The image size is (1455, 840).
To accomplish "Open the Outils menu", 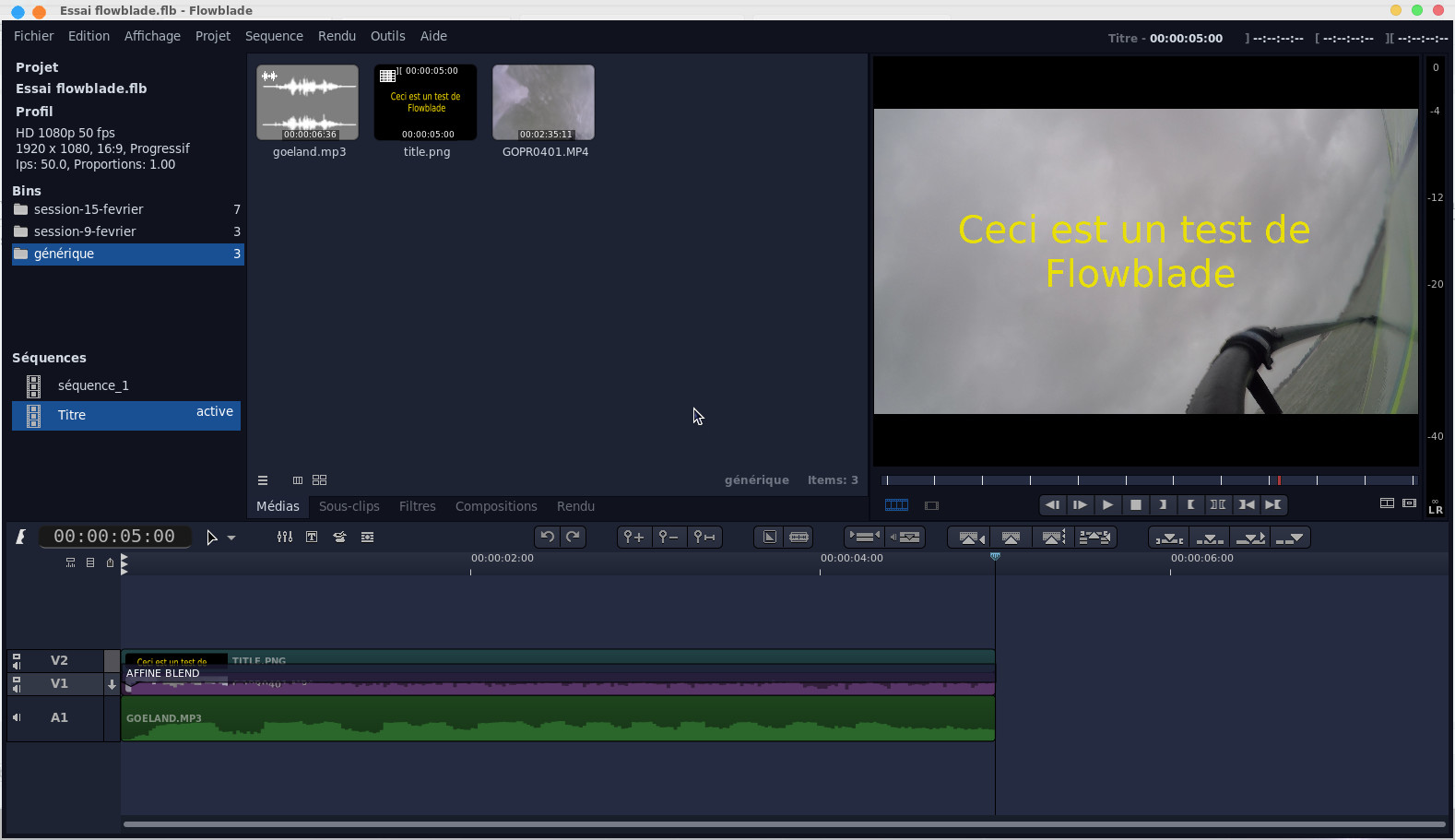I will pyautogui.click(x=388, y=36).
